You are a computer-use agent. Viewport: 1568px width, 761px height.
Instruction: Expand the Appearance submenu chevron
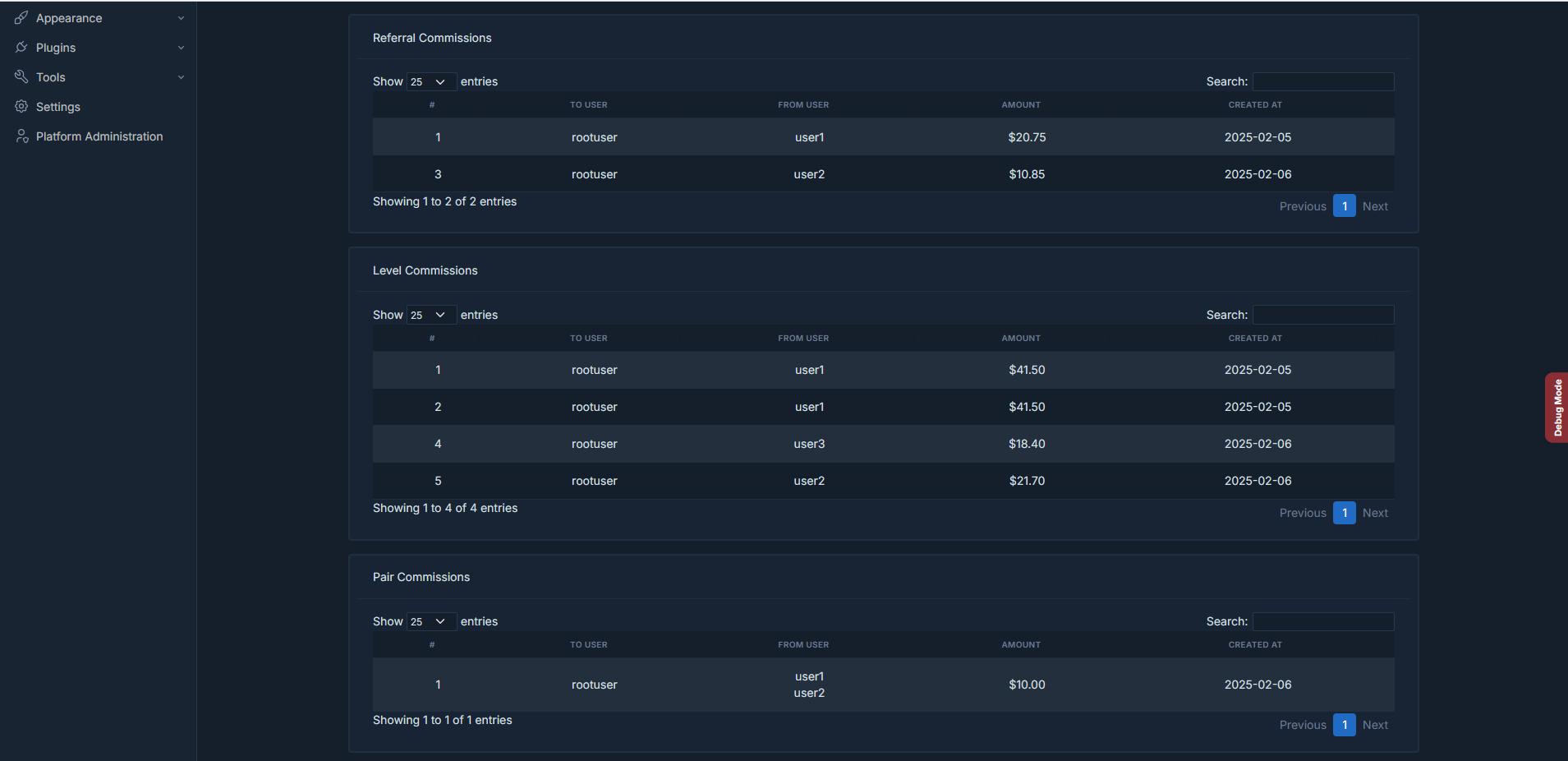click(181, 17)
